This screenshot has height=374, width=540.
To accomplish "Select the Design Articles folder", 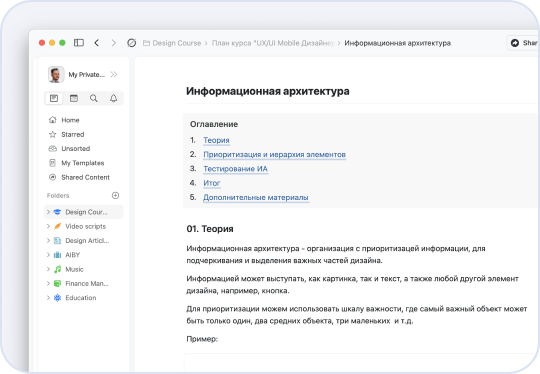I will [x=87, y=240].
